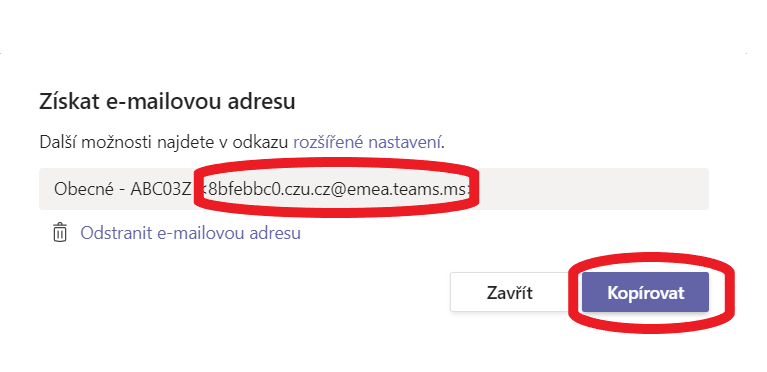Select Odstranit e-mailovou adresu link
This screenshot has height=372, width=767.
(190, 232)
